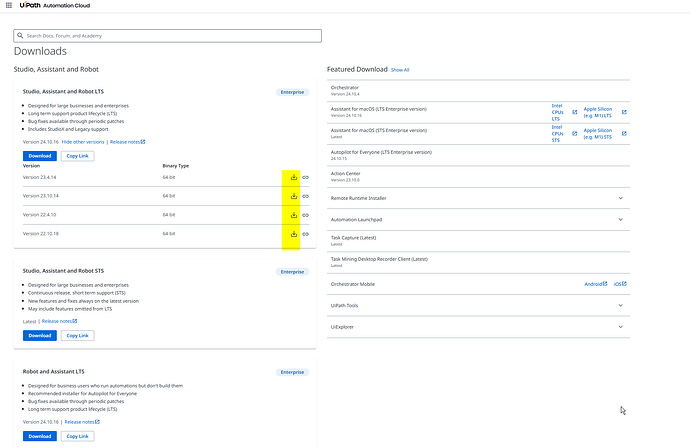The width and height of the screenshot is (690, 447).
Task: Download Version 22.10.18 installer icon
Action: (294, 234)
